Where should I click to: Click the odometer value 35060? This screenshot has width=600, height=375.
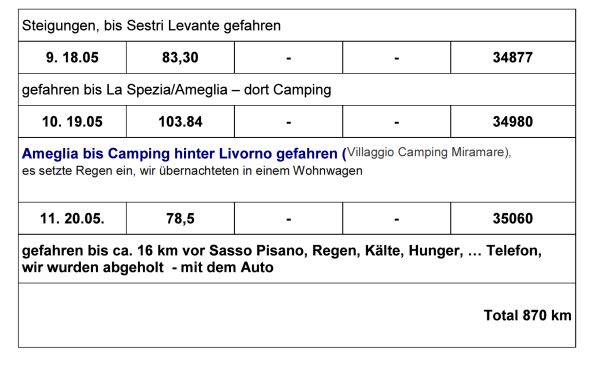pos(513,218)
